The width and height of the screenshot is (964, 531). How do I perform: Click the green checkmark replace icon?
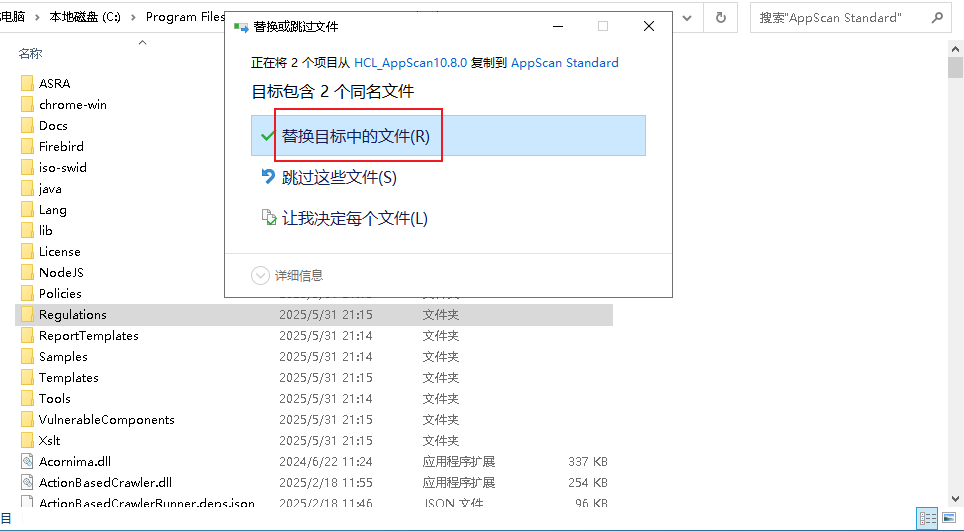(267, 136)
